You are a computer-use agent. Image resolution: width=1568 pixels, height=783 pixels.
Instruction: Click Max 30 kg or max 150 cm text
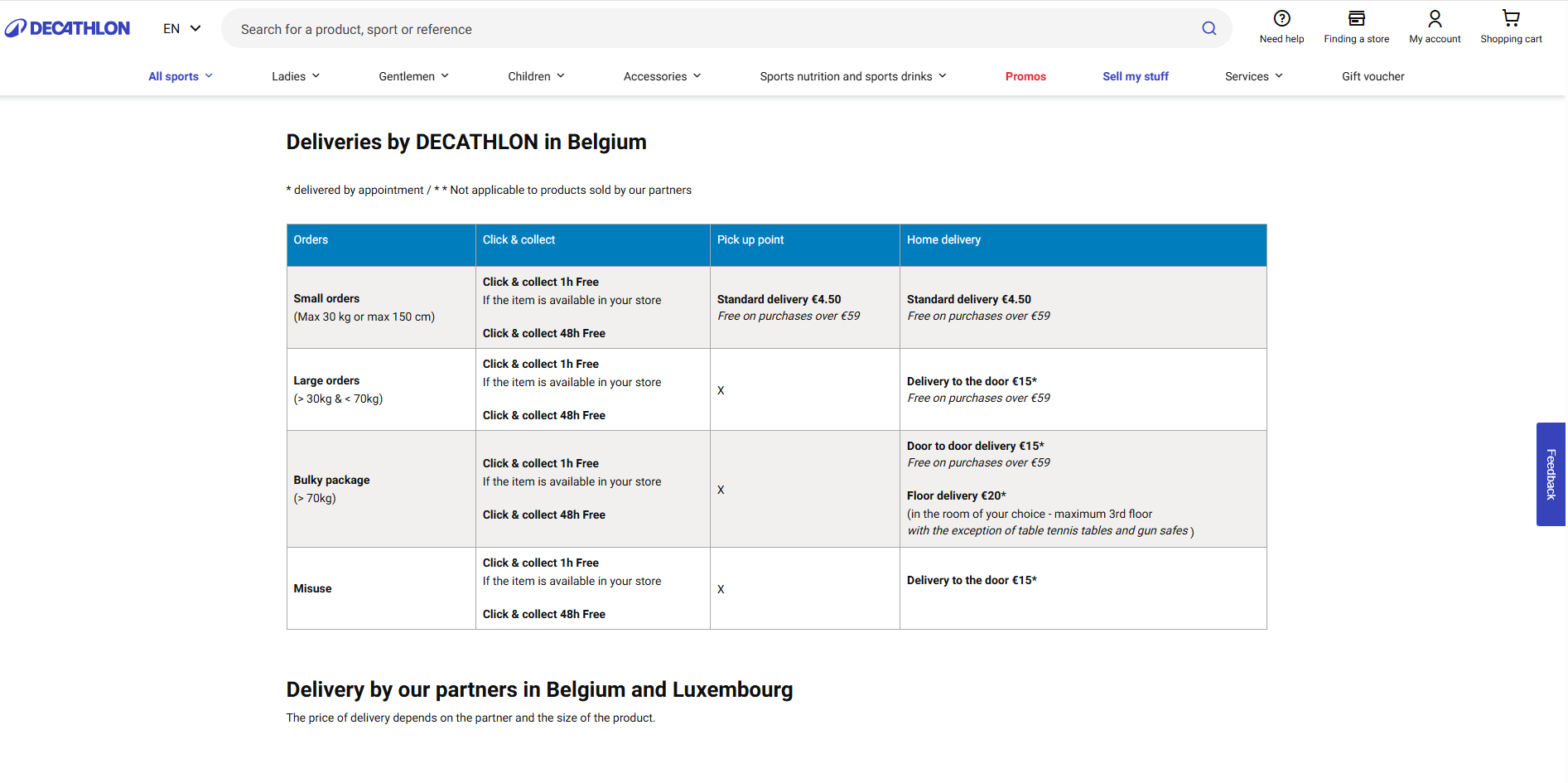(364, 317)
